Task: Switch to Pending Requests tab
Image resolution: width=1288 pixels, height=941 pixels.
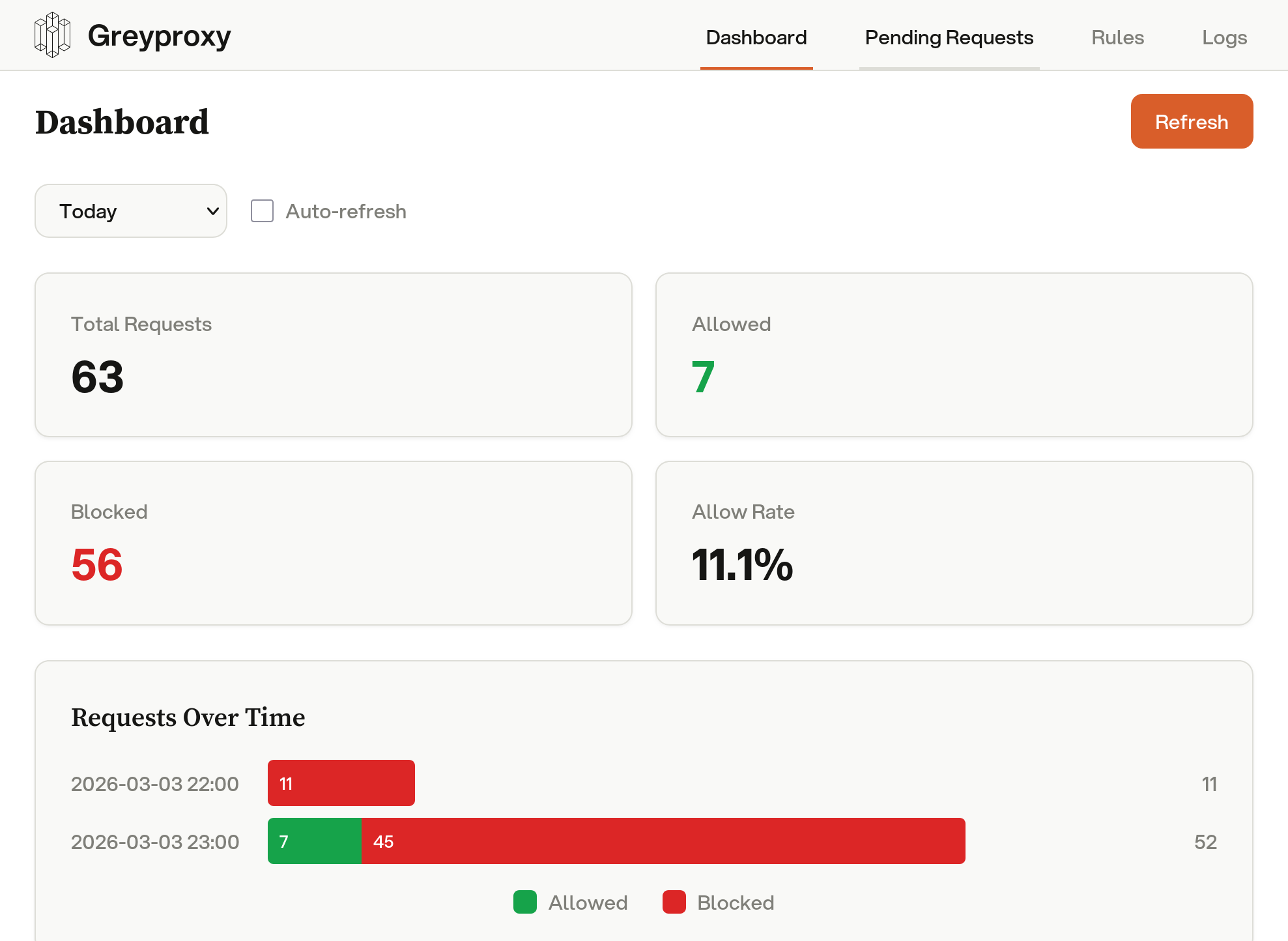Action: [949, 38]
